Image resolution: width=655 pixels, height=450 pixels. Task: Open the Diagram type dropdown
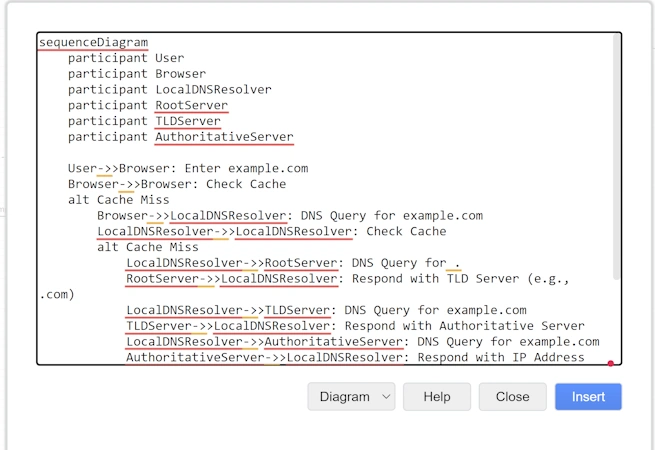coord(351,396)
